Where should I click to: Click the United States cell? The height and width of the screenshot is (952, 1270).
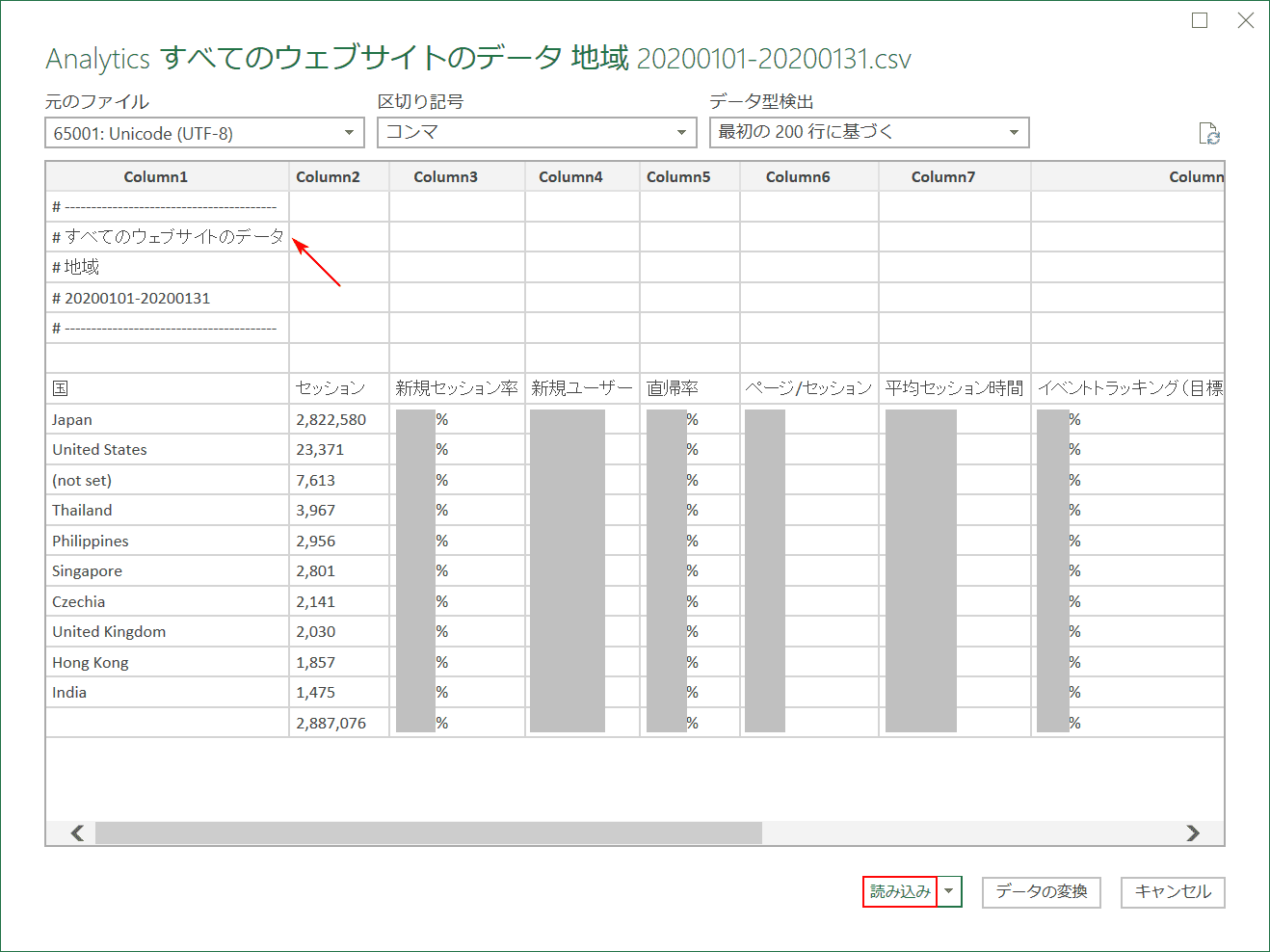(168, 449)
